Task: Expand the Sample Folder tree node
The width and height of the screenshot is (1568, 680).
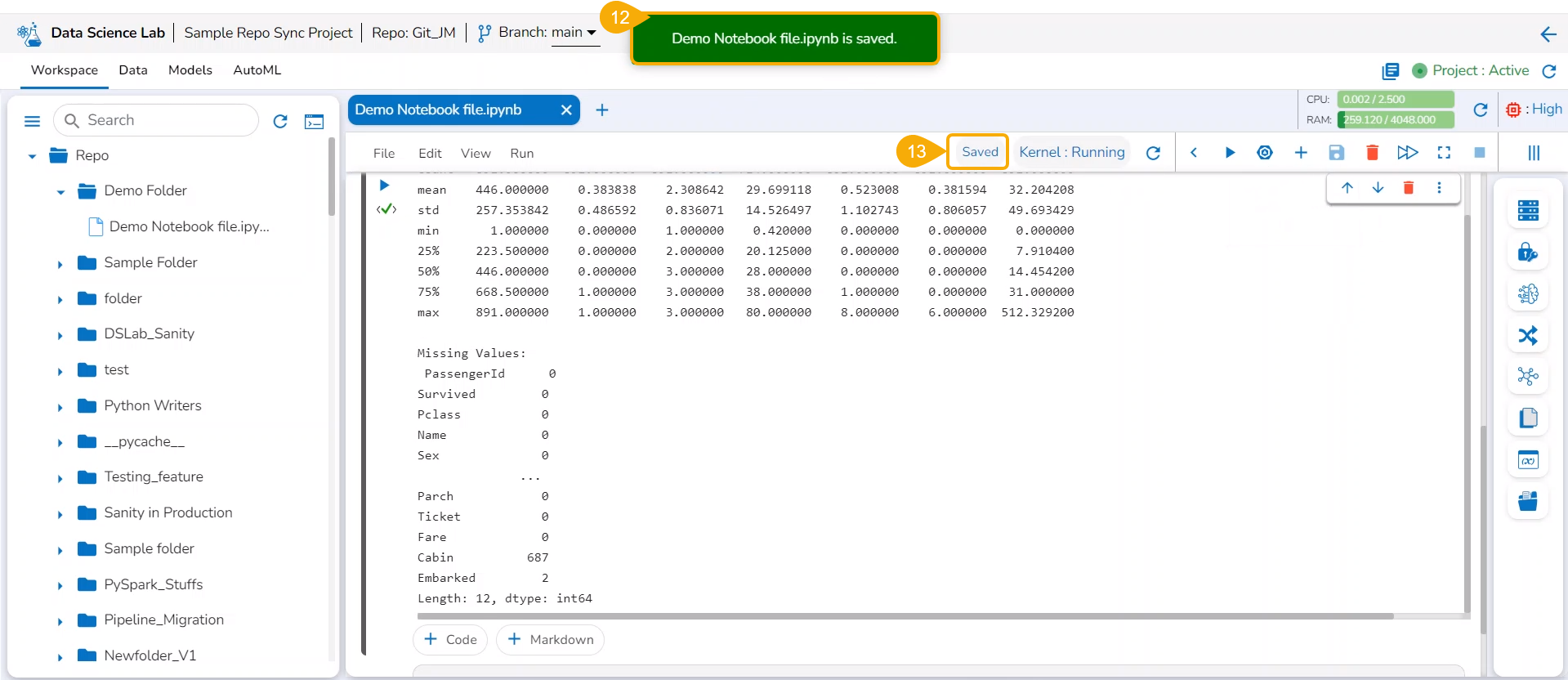Action: [x=60, y=264]
